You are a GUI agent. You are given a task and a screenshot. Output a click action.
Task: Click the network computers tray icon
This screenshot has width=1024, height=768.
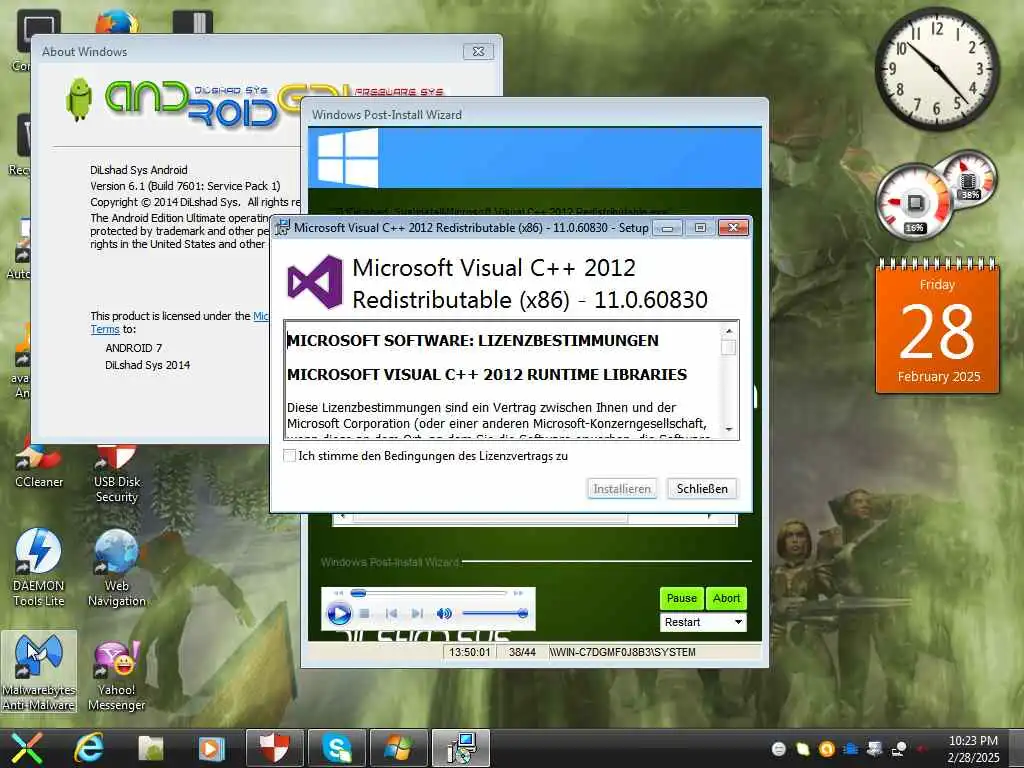click(875, 749)
